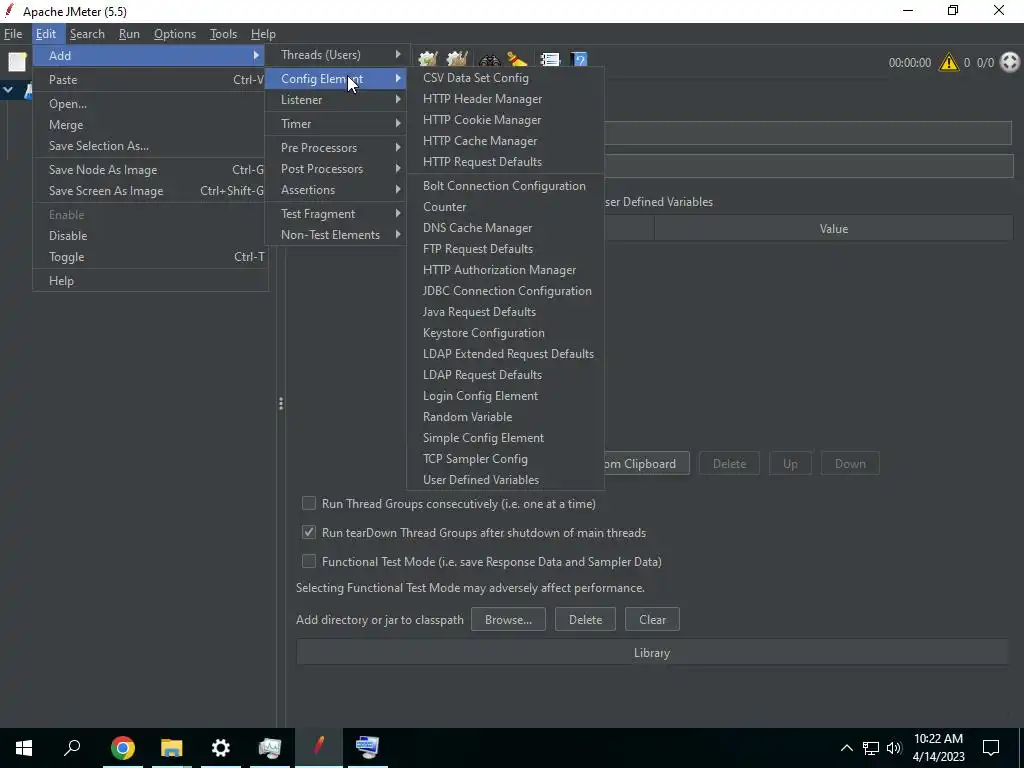Select JDBC Connection Configuration
Image resolution: width=1024 pixels, height=768 pixels.
pyautogui.click(x=505, y=291)
